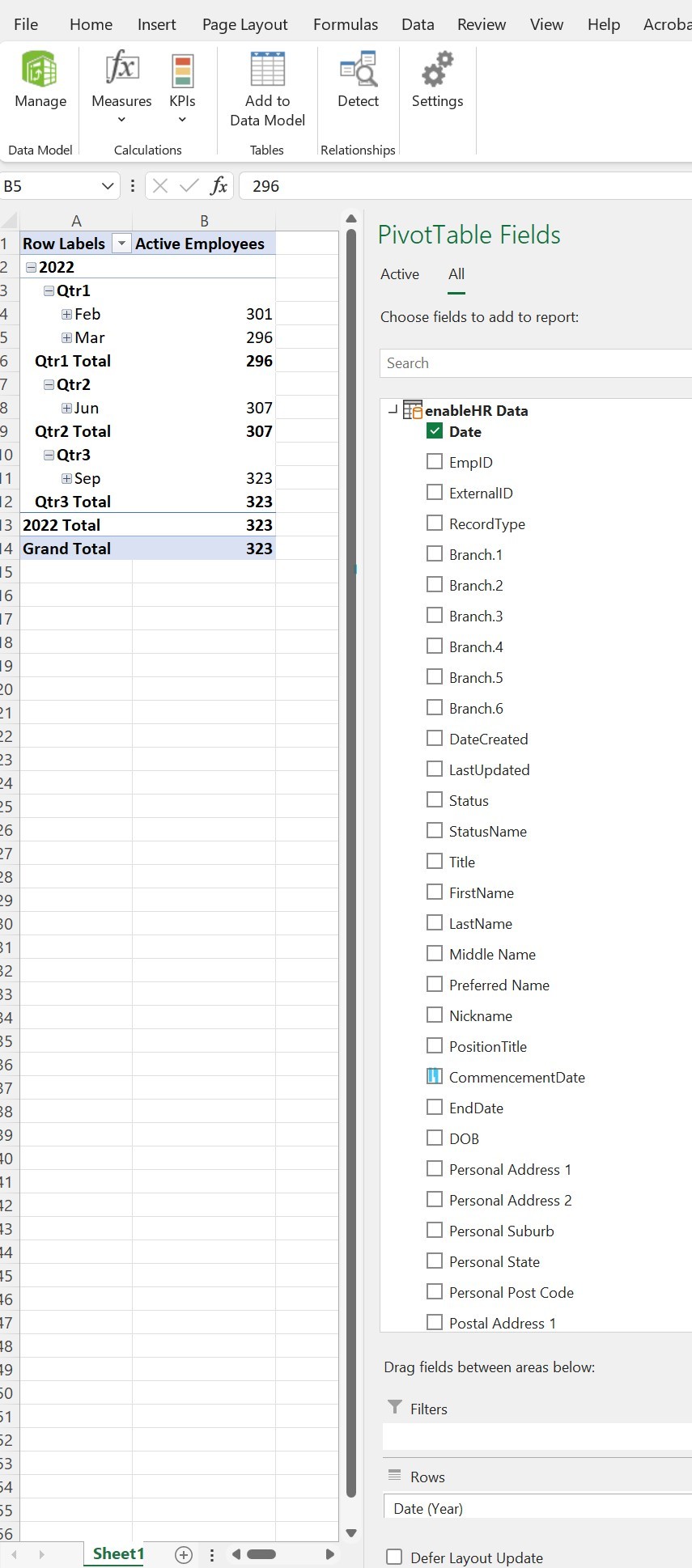Collapse the Qtr2 group
The image size is (692, 1568).
pyautogui.click(x=49, y=384)
